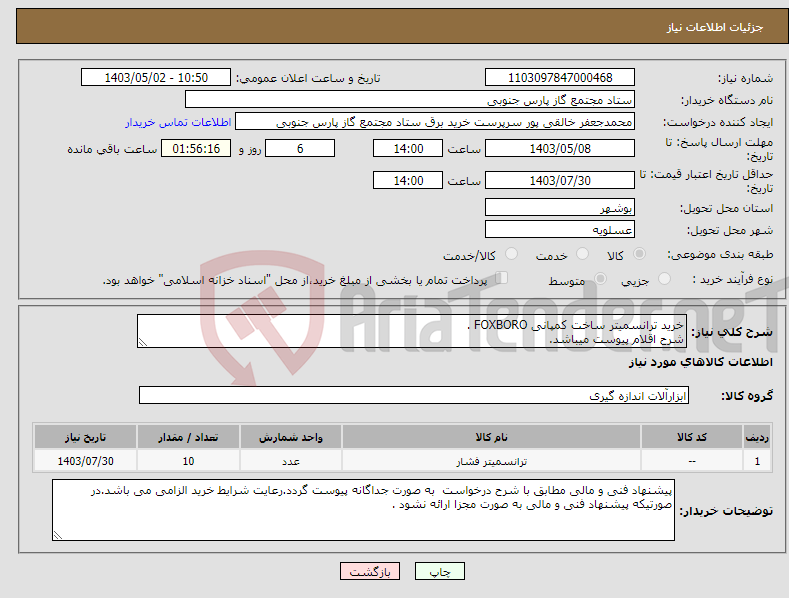The height and width of the screenshot is (598, 789).
Task: Click the نام کالا column header
Action: (x=491, y=437)
